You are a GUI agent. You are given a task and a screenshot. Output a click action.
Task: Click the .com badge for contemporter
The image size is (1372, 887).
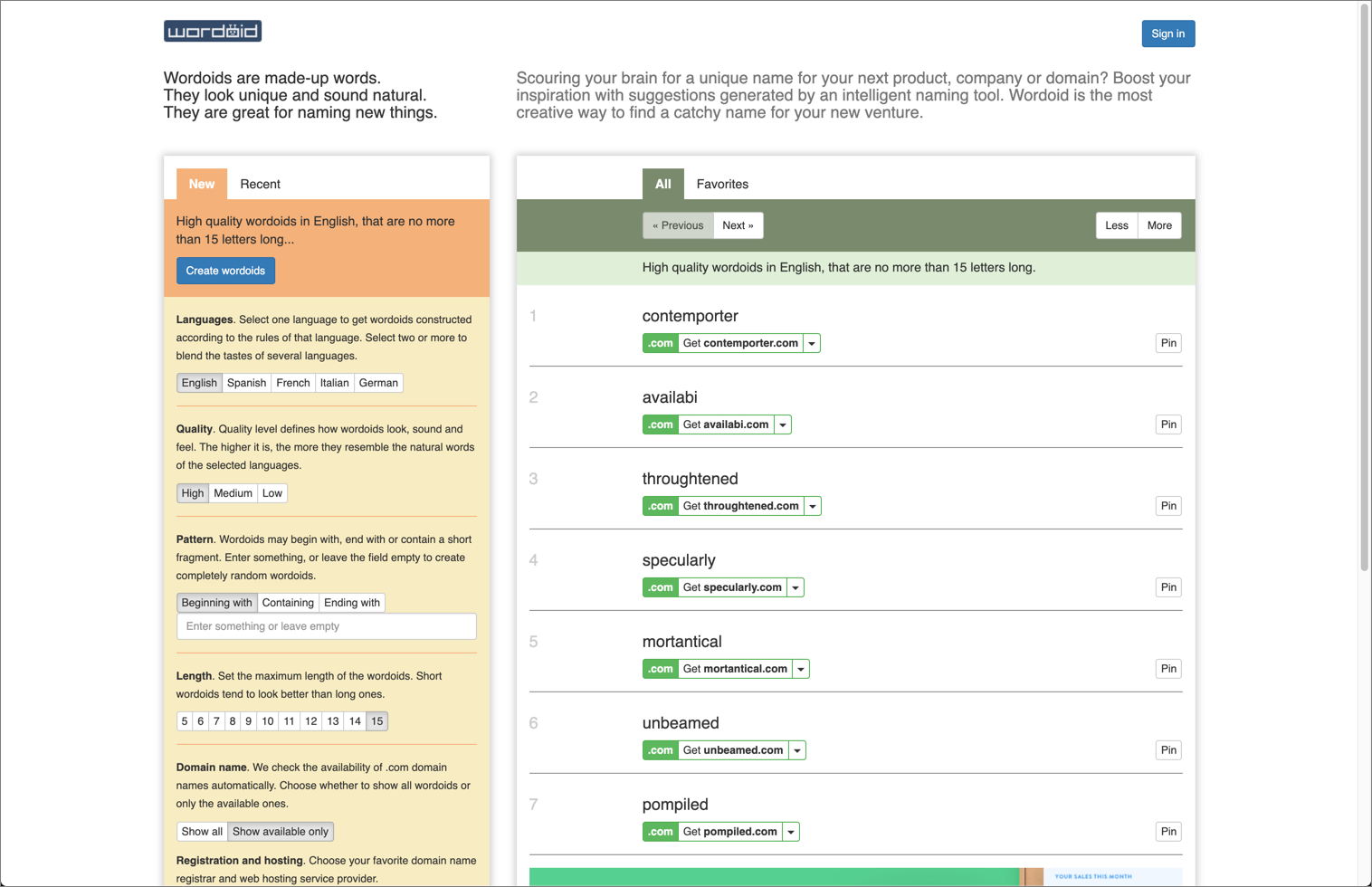point(660,343)
